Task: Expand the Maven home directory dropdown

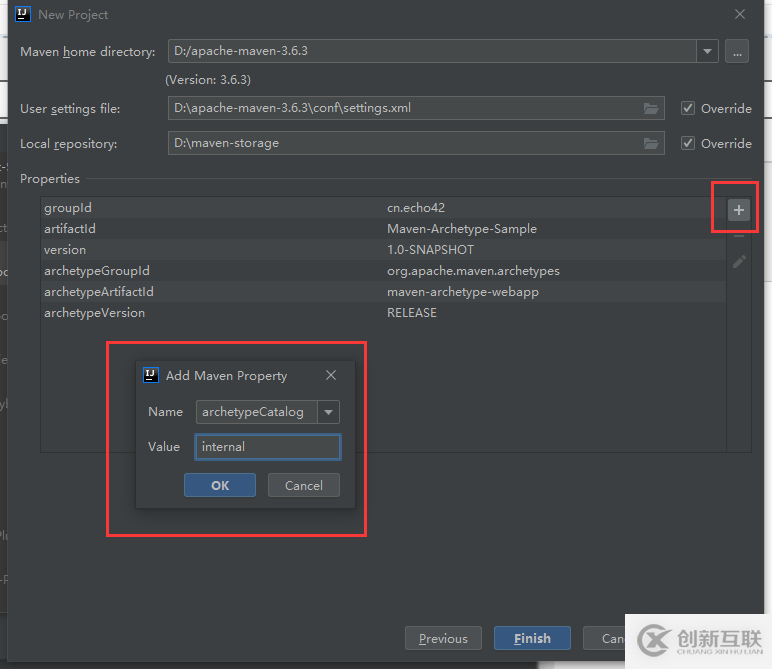Action: 708,51
